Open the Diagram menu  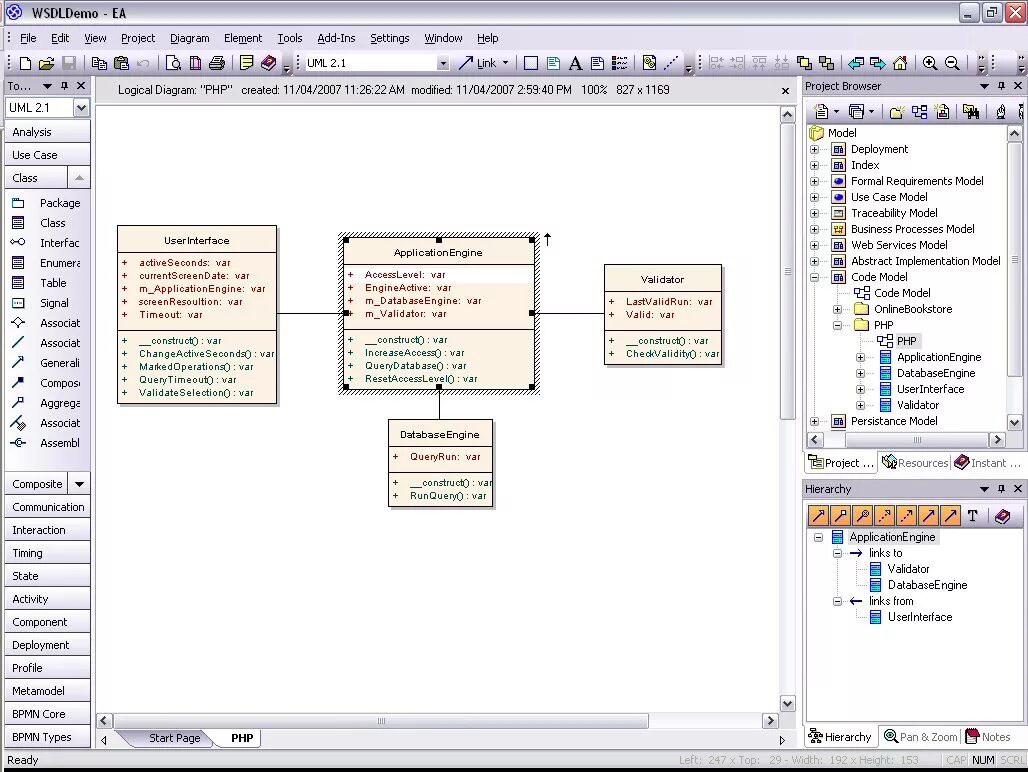pos(189,38)
